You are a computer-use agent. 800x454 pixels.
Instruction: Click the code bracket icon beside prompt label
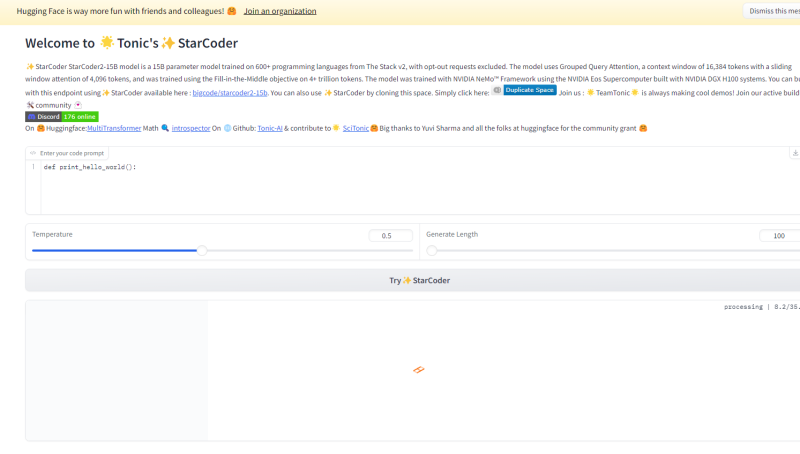click(x=33, y=153)
